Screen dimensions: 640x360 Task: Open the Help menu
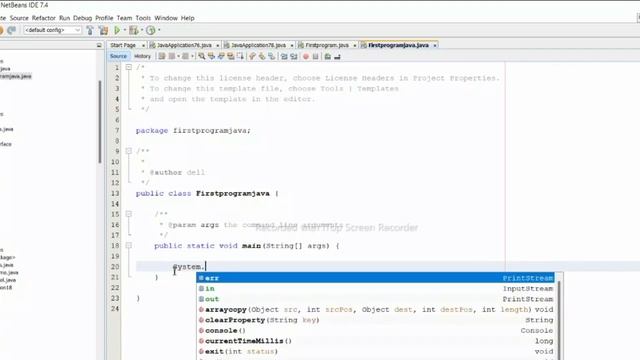tap(188, 18)
